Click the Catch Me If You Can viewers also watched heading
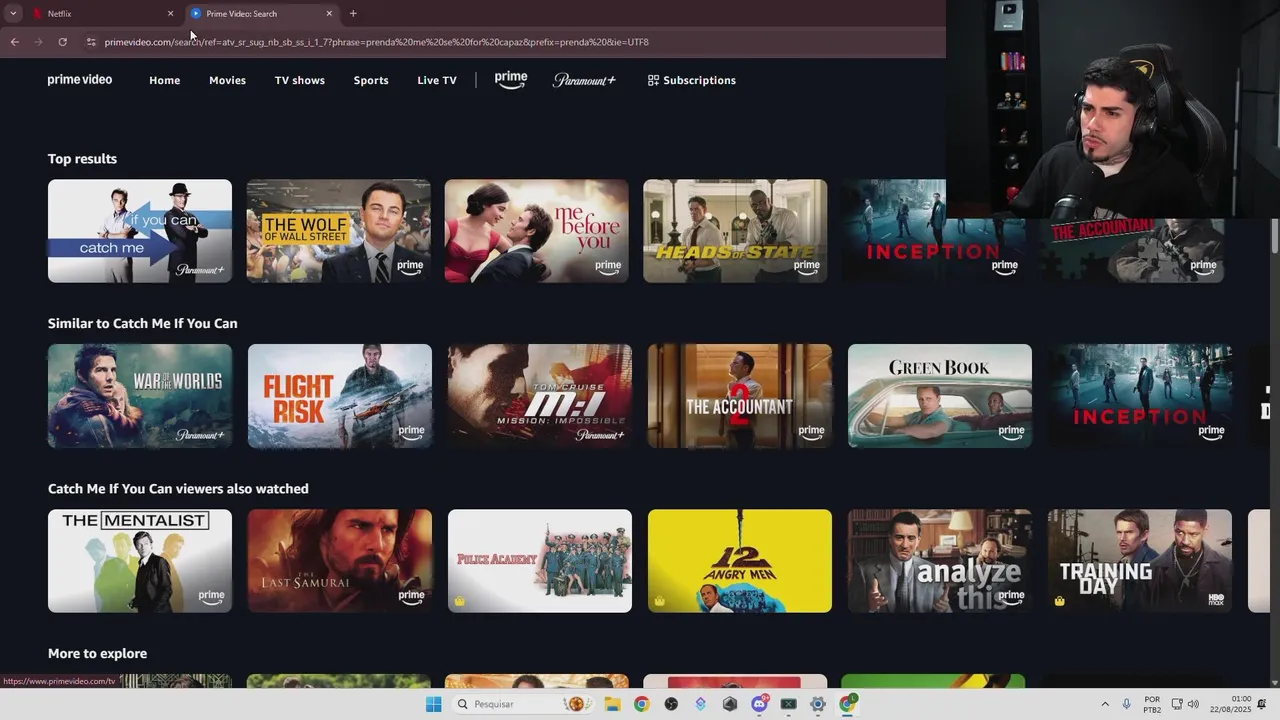Screen dimensions: 1280x720 coord(178,489)
